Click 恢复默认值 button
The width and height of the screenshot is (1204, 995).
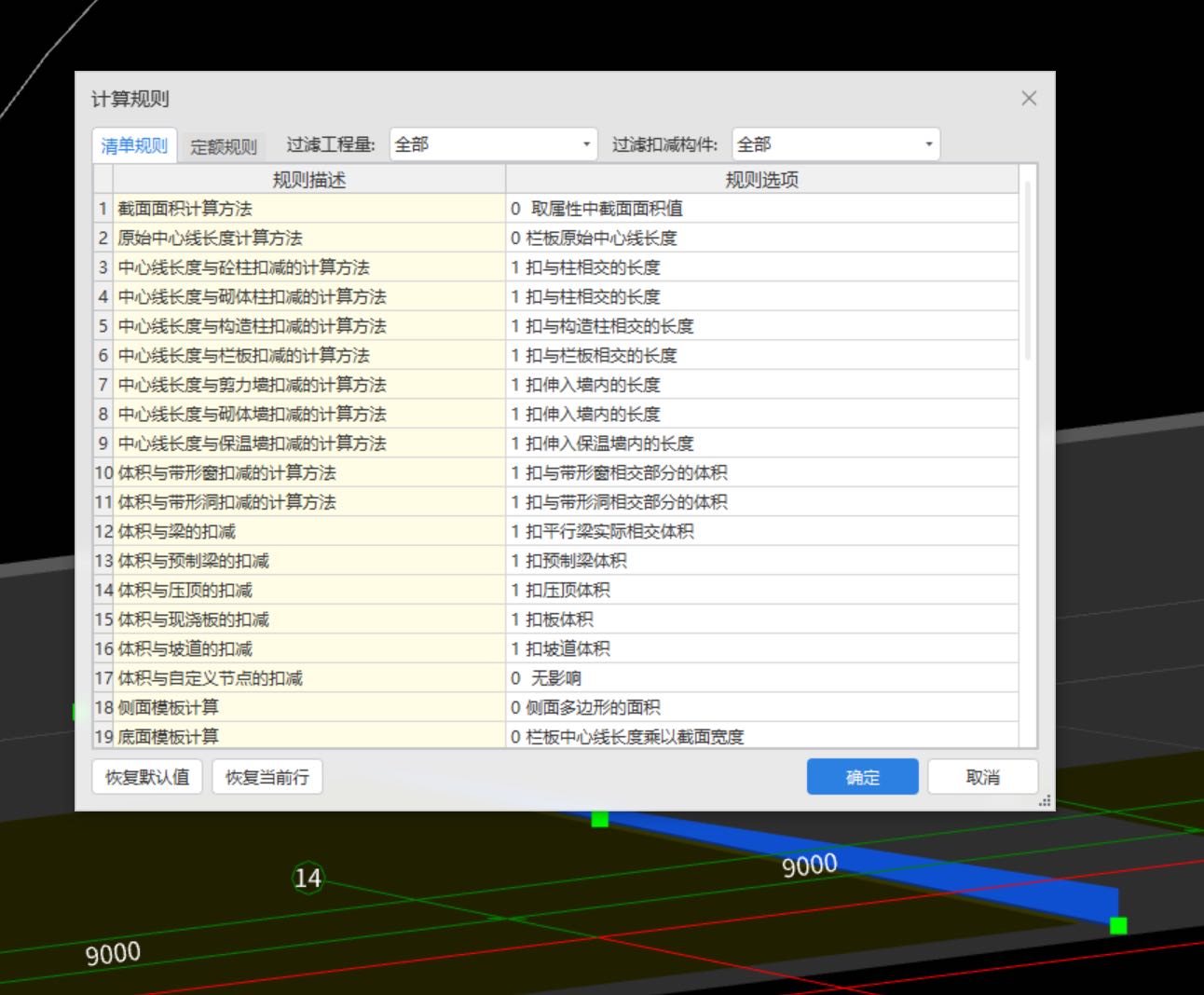147,777
